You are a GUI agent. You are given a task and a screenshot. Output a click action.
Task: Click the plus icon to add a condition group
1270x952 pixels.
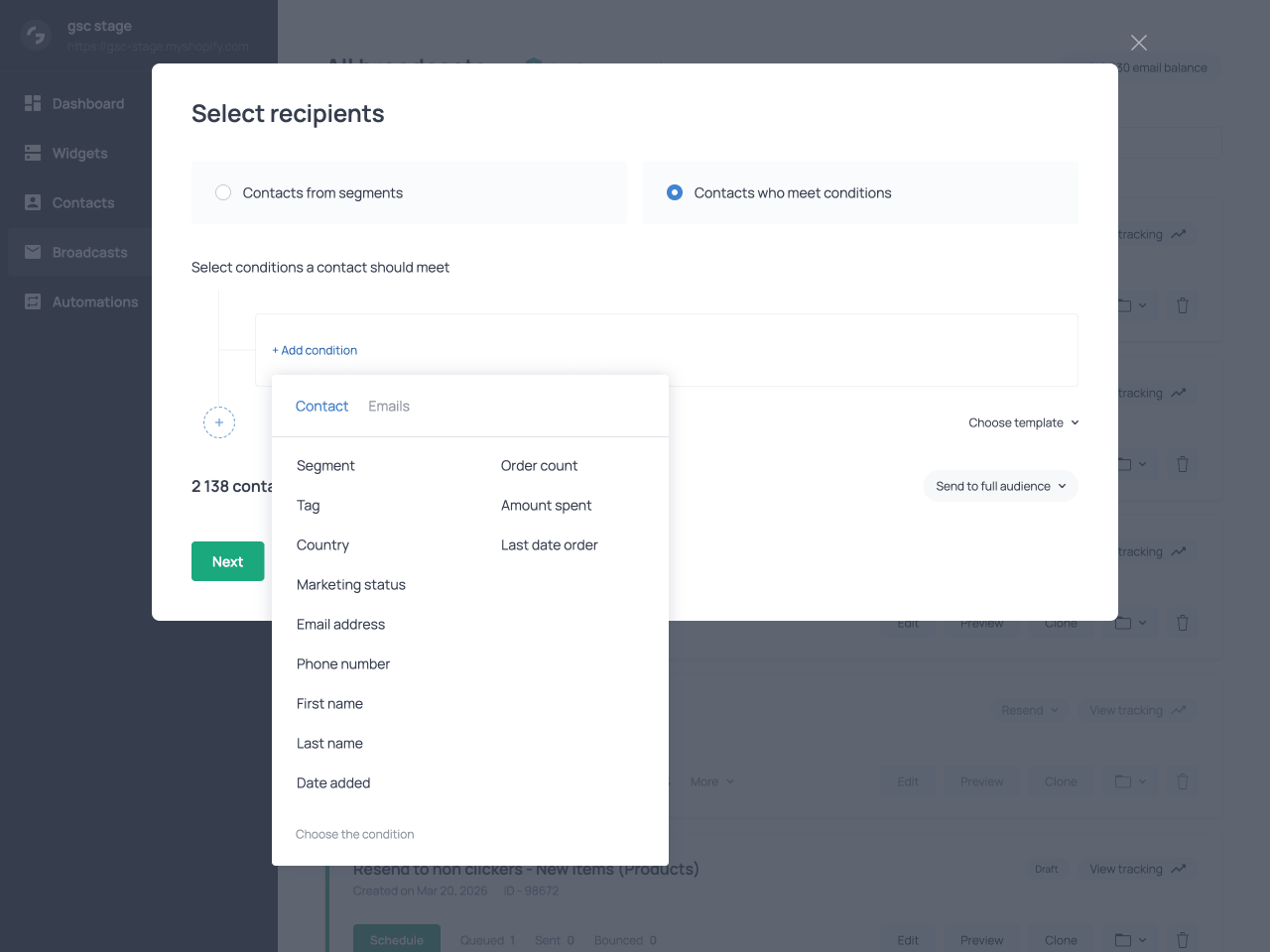coord(219,422)
